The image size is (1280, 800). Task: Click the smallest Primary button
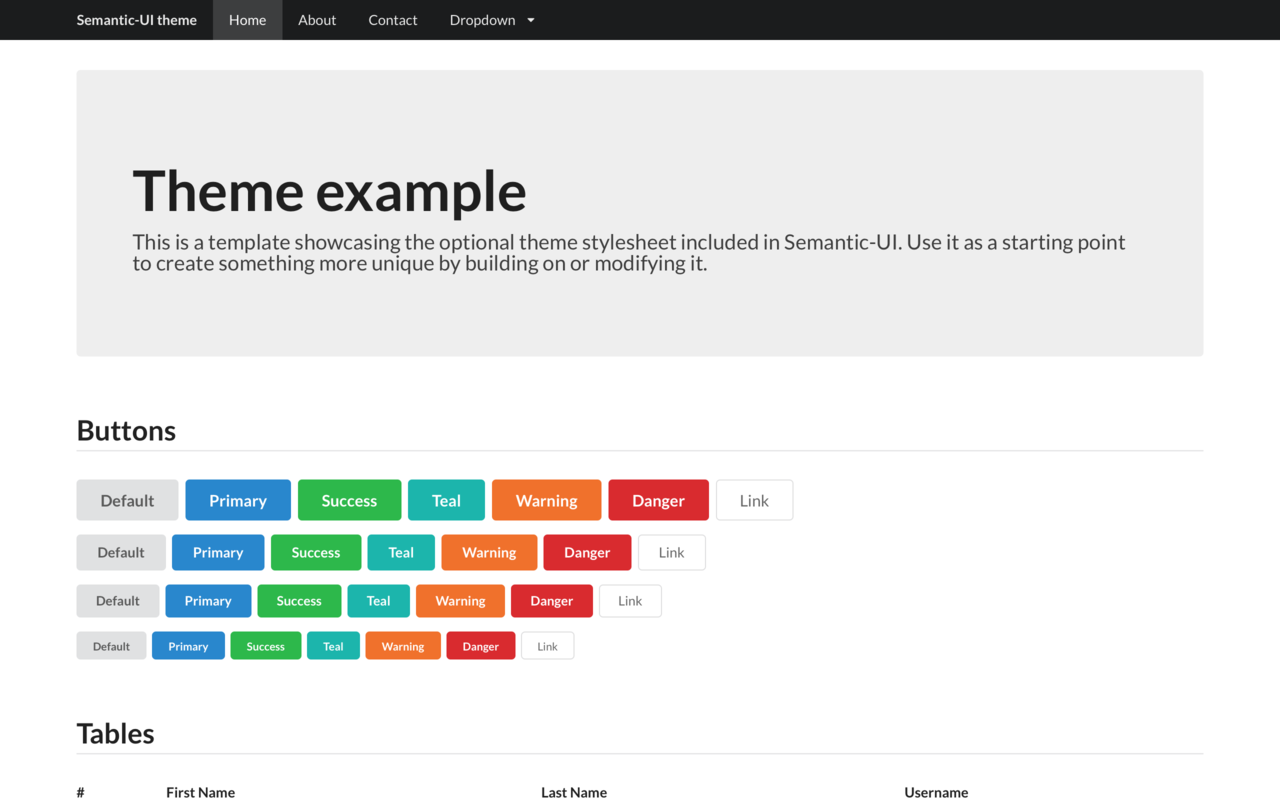pyautogui.click(x=188, y=646)
